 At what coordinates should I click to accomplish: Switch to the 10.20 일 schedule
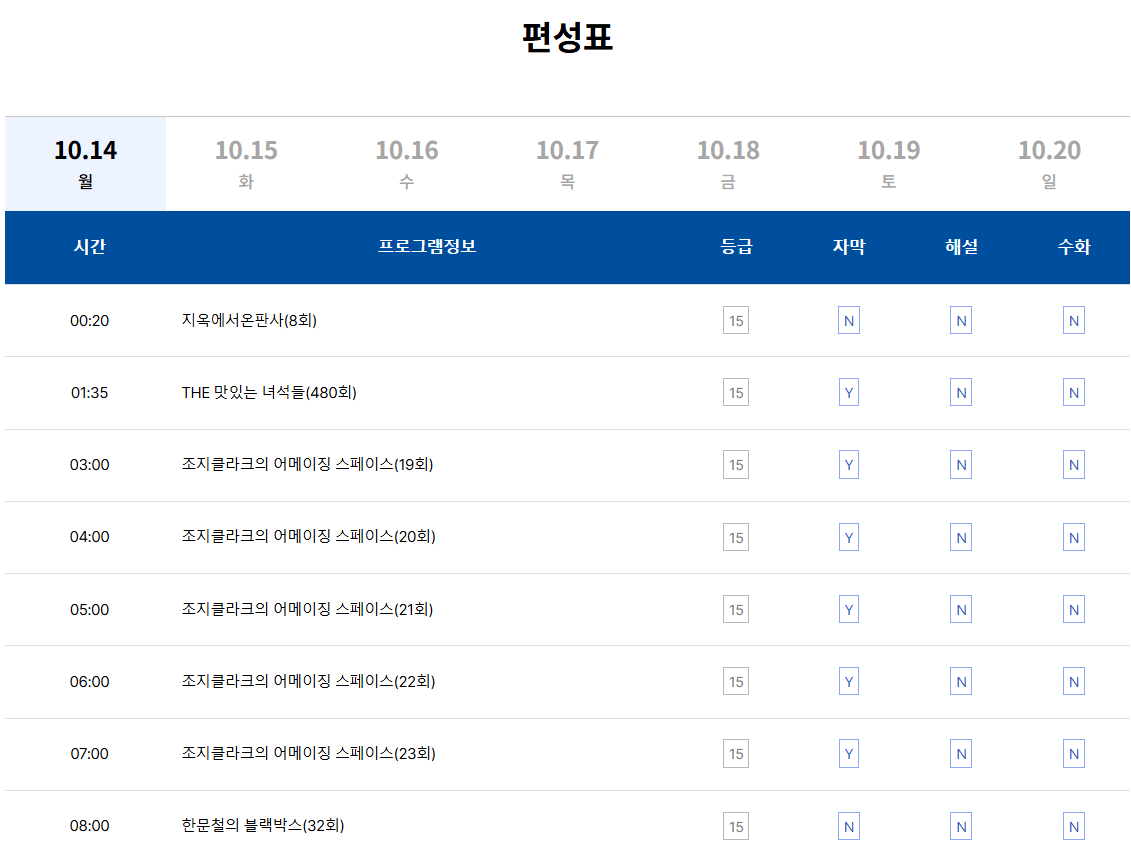tap(1048, 163)
